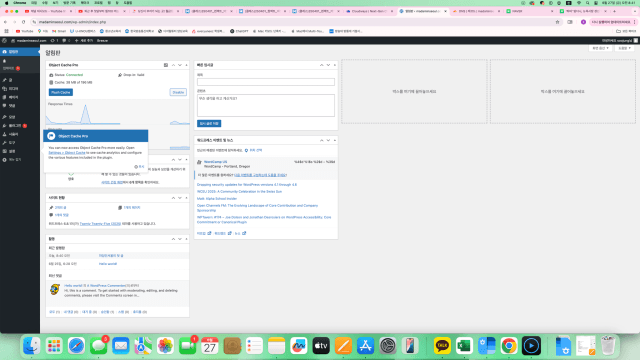Screen dimensions: 640x360
Task: Open the site name link in the admin bar
Action: (29, 40)
